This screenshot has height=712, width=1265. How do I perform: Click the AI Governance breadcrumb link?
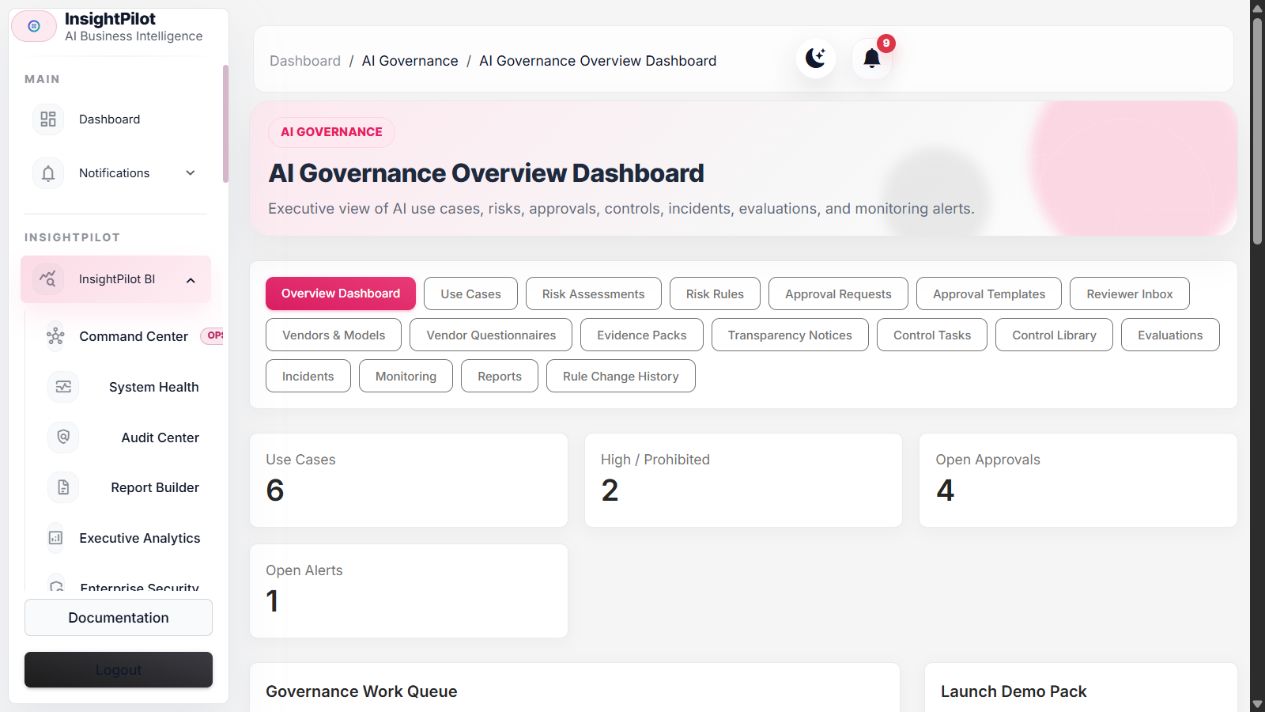[x=410, y=61]
